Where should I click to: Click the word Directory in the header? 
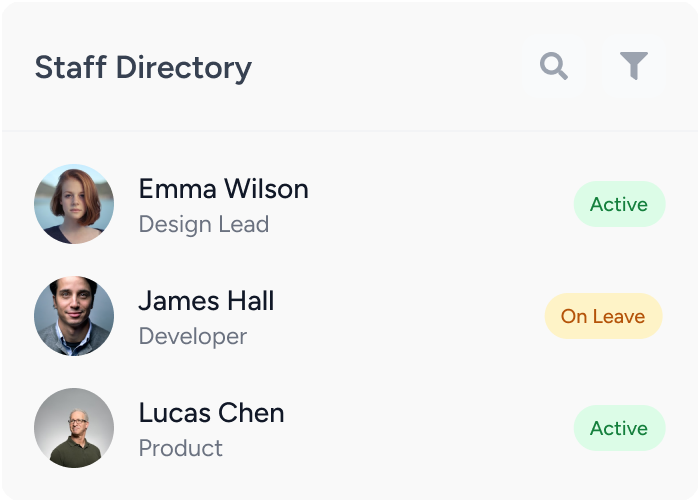click(183, 68)
